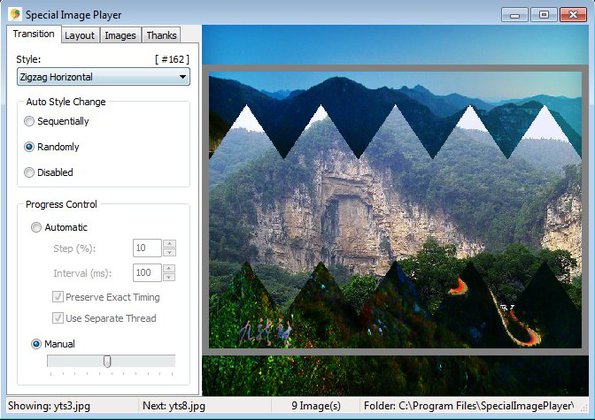Click the Step (%) input field
Image resolution: width=595 pixels, height=420 pixels.
pyautogui.click(x=147, y=248)
